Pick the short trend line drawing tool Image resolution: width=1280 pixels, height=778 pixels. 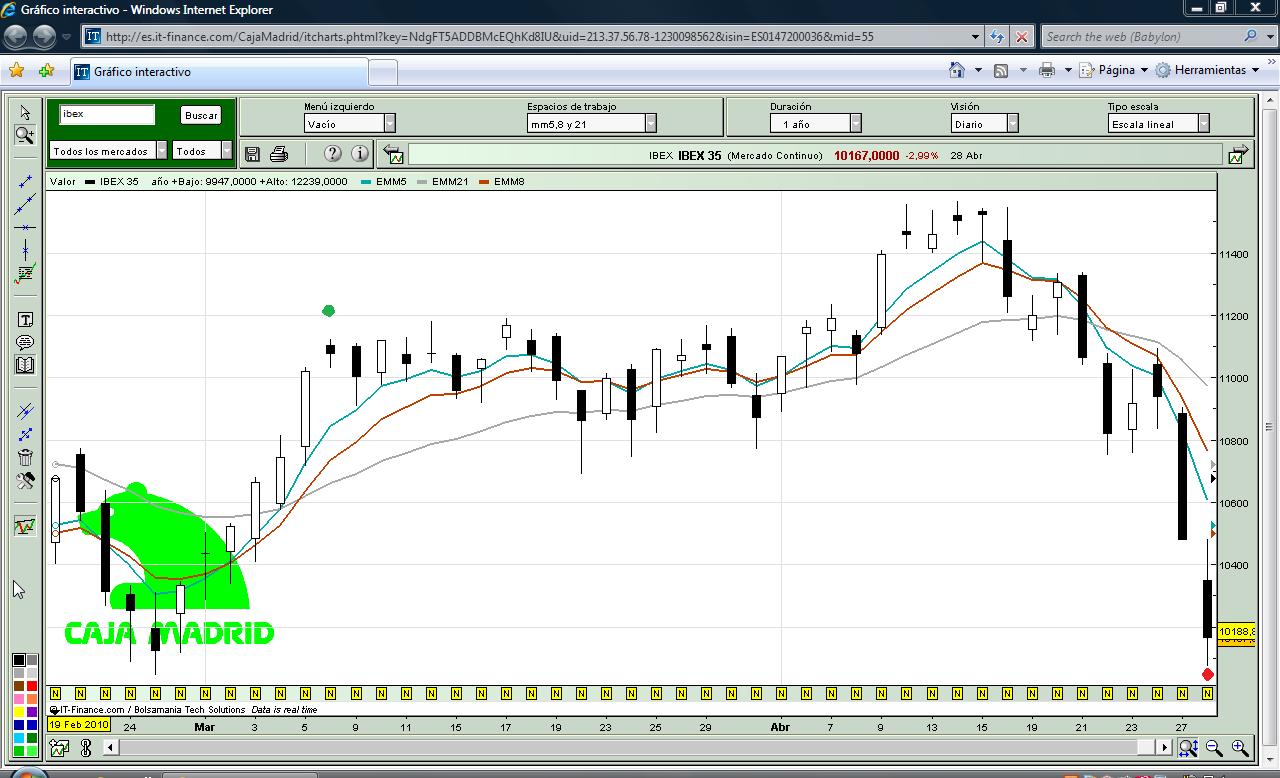[x=25, y=181]
